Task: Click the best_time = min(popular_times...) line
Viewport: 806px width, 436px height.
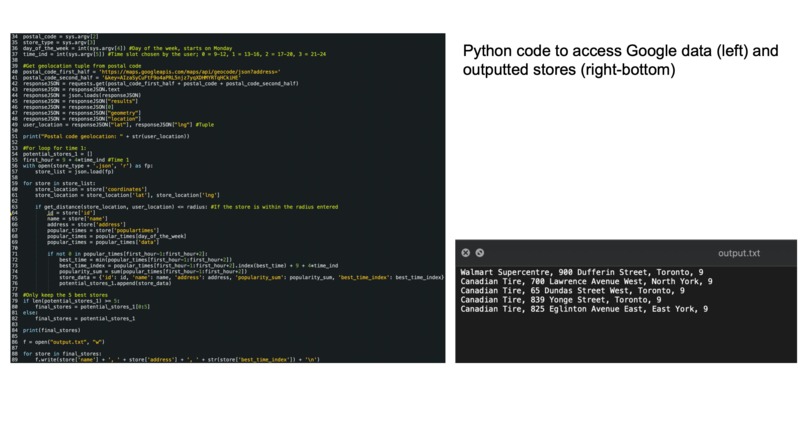Action: [x=145, y=260]
